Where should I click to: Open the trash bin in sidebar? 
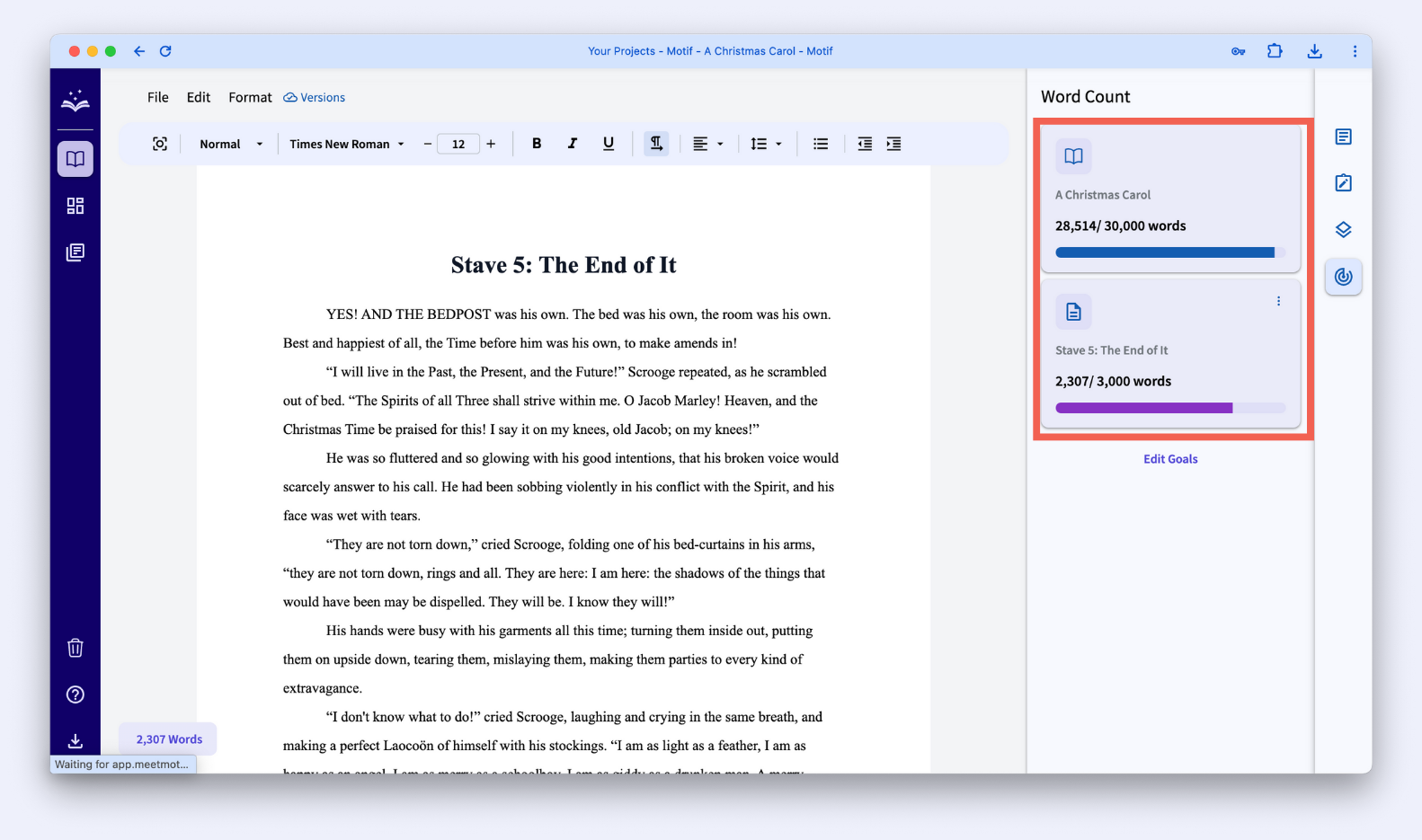(x=76, y=648)
